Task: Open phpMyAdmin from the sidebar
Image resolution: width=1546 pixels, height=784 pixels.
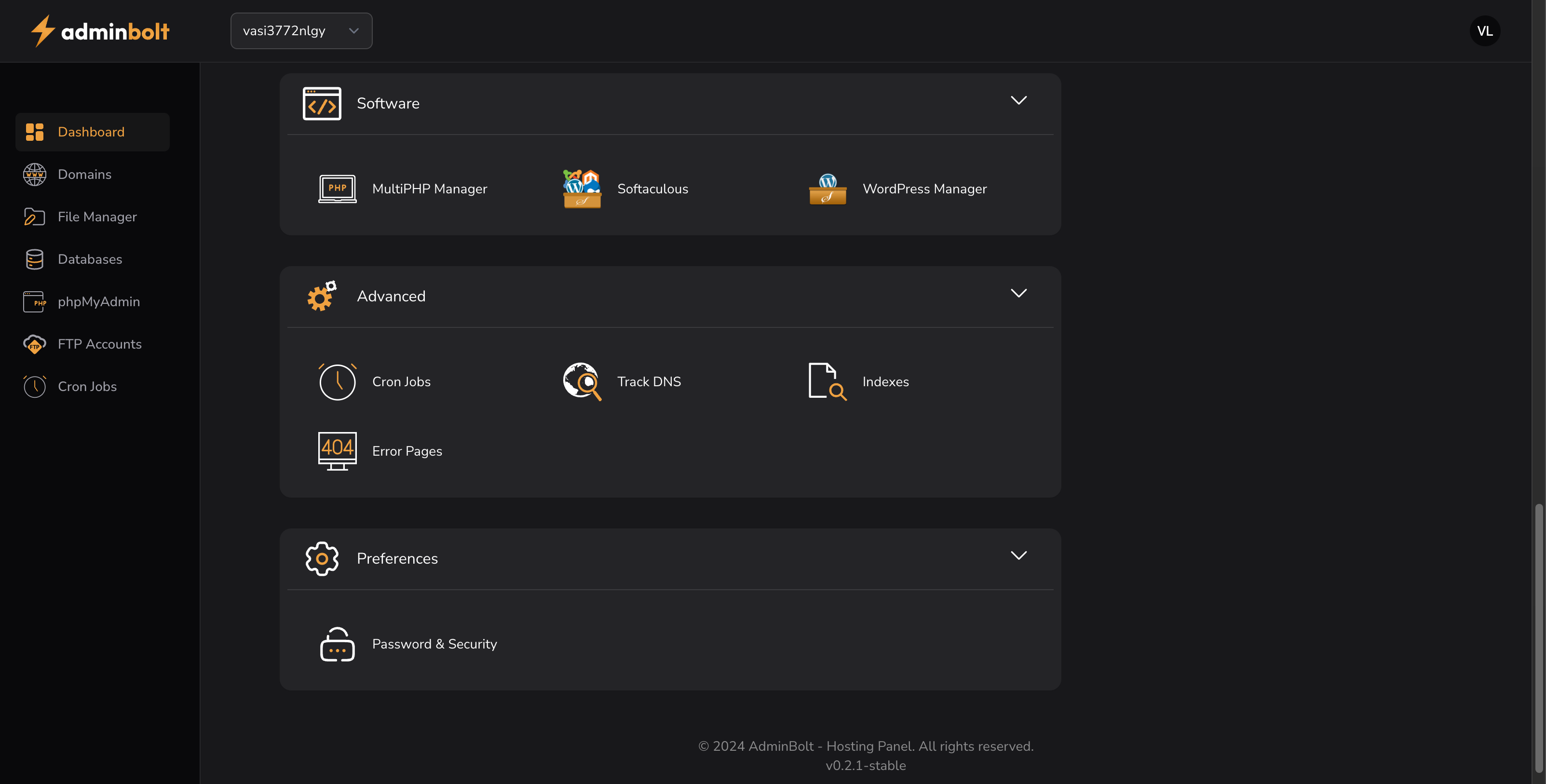Action: [99, 301]
